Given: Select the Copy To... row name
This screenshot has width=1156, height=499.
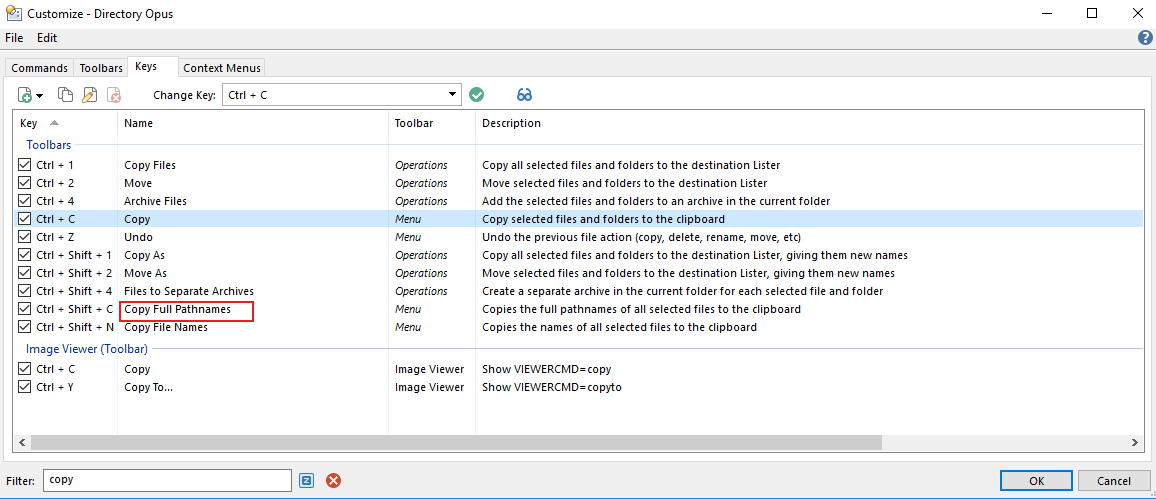Looking at the screenshot, I should pos(148,387).
